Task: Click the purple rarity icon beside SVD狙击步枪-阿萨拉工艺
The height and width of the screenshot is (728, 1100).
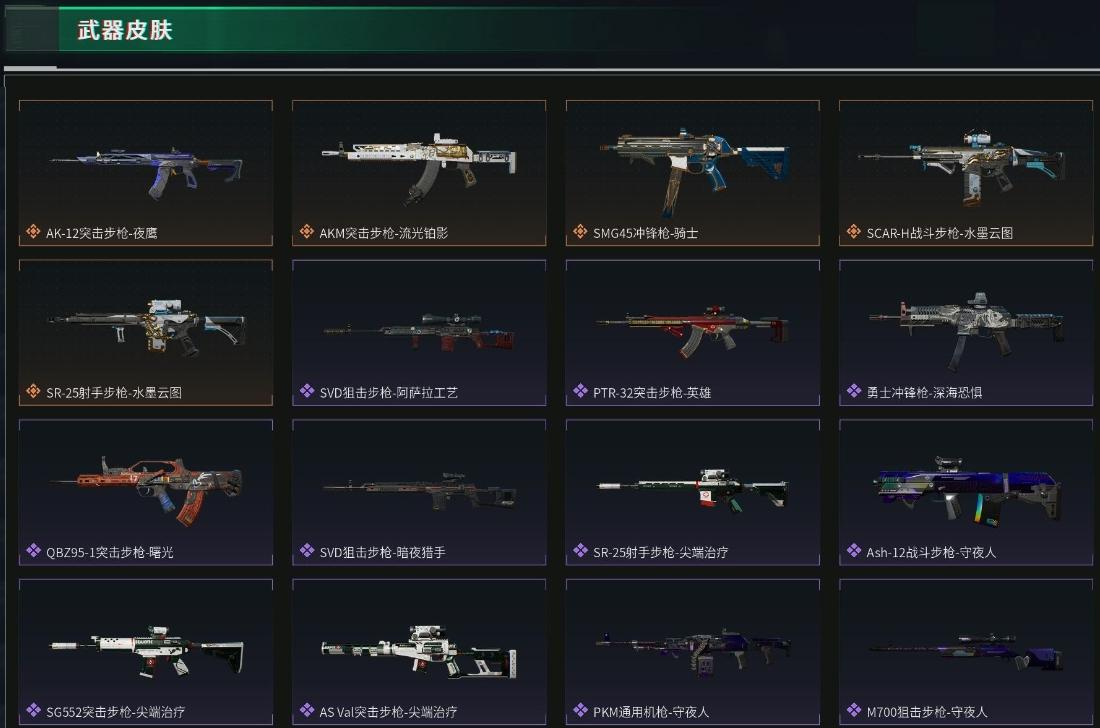Action: (x=307, y=391)
